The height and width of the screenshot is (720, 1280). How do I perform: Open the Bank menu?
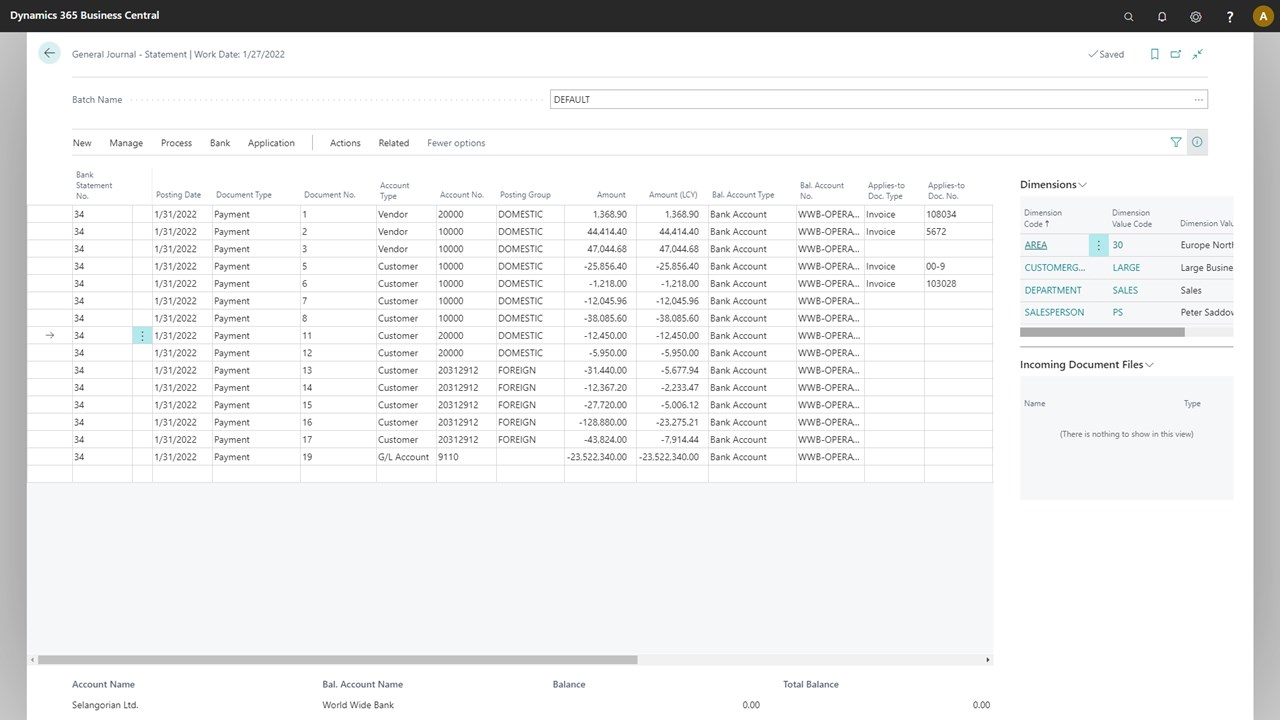[x=220, y=143]
